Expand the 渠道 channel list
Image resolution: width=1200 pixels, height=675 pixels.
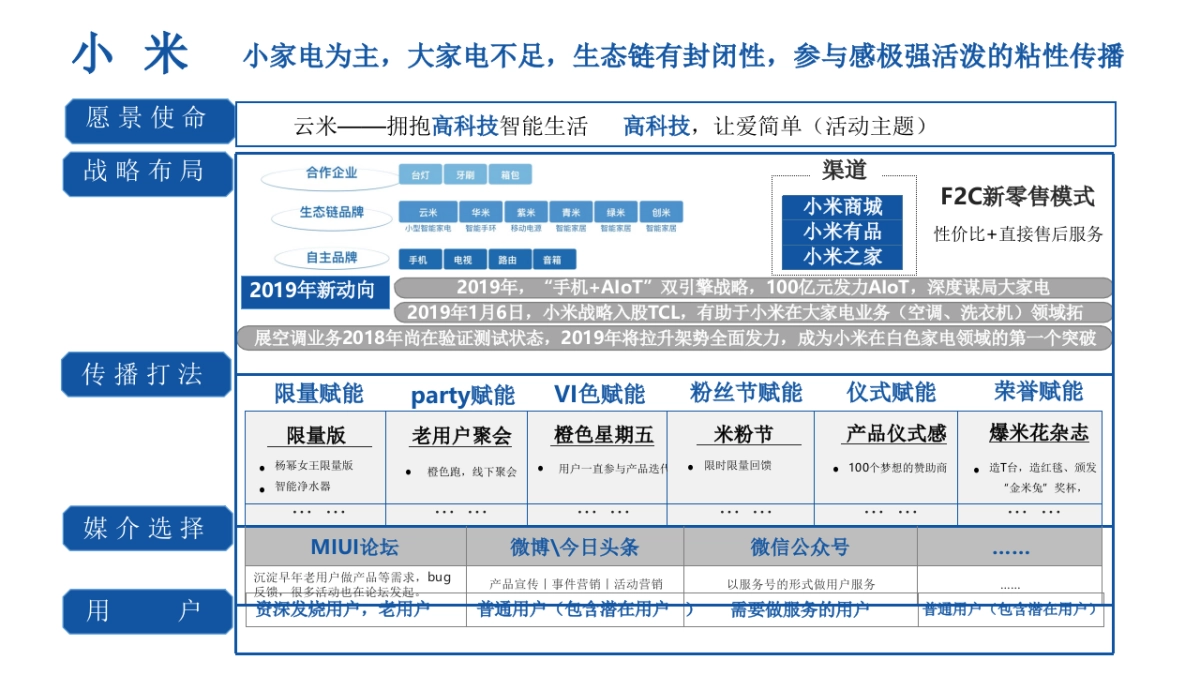point(842,170)
